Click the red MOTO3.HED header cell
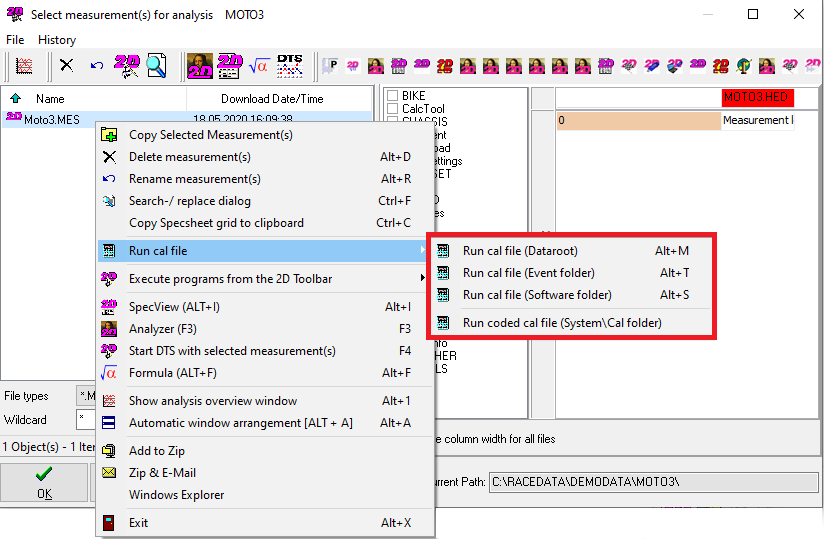The height and width of the screenshot is (539, 824). pos(757,98)
